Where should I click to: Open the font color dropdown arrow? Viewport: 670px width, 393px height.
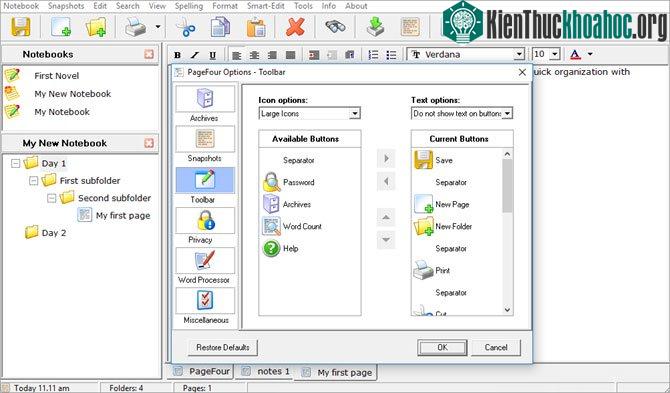[590, 54]
